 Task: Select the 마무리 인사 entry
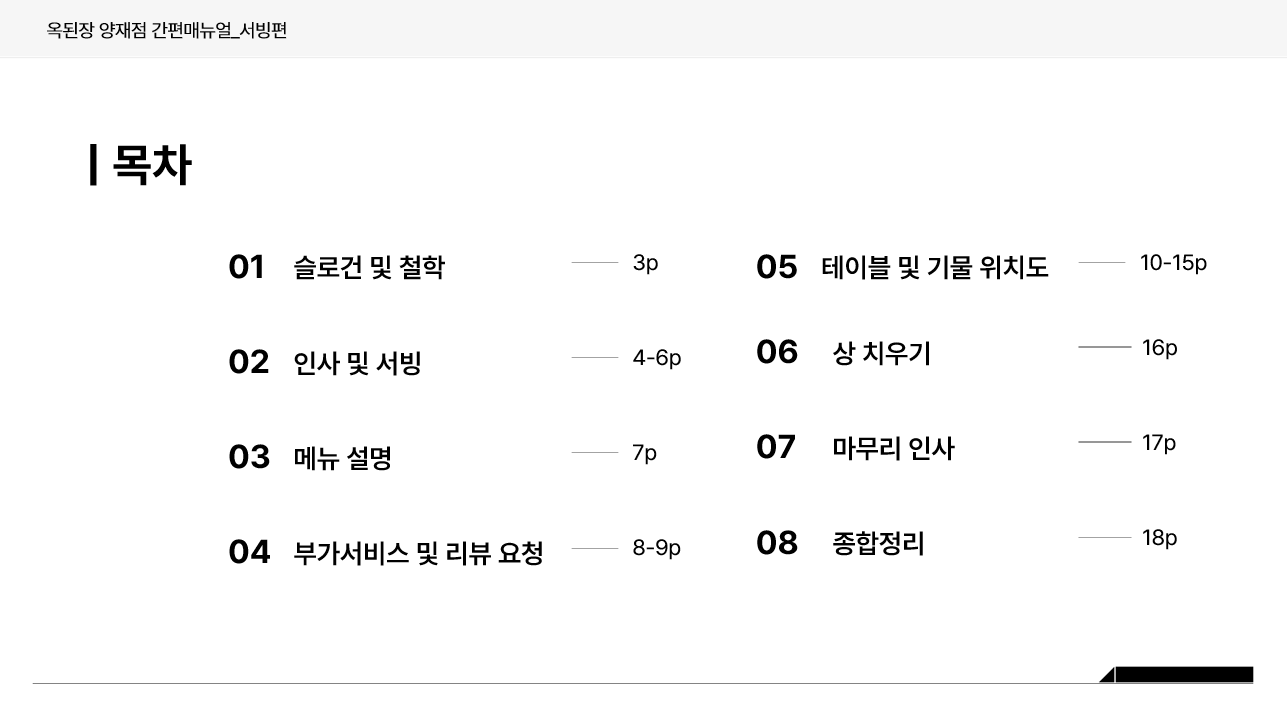click(x=893, y=448)
